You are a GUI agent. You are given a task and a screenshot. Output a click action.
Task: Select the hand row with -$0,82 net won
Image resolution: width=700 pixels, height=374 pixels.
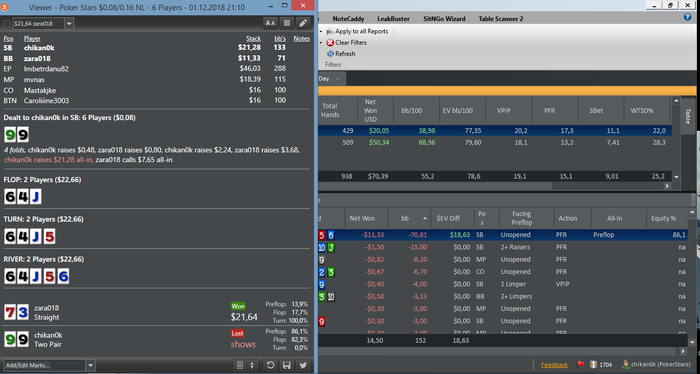click(503, 259)
